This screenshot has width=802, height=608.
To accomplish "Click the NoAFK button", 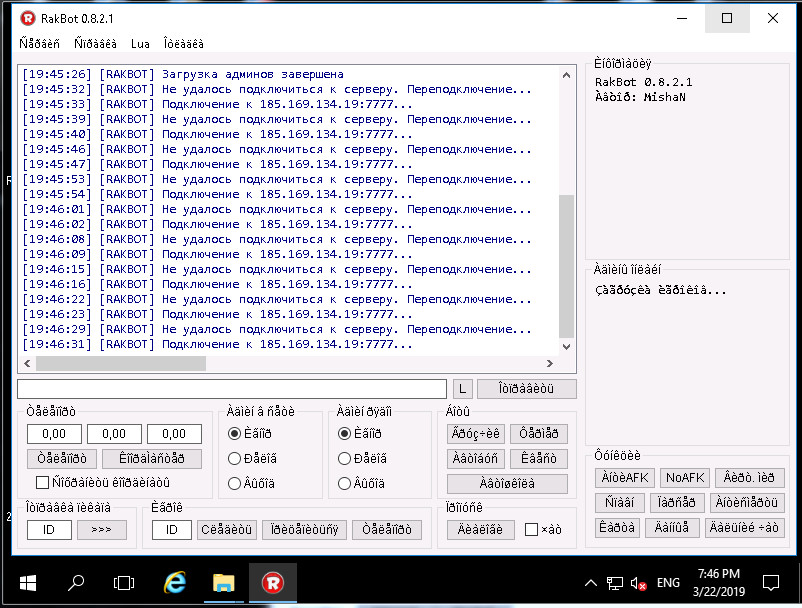I will (685, 478).
